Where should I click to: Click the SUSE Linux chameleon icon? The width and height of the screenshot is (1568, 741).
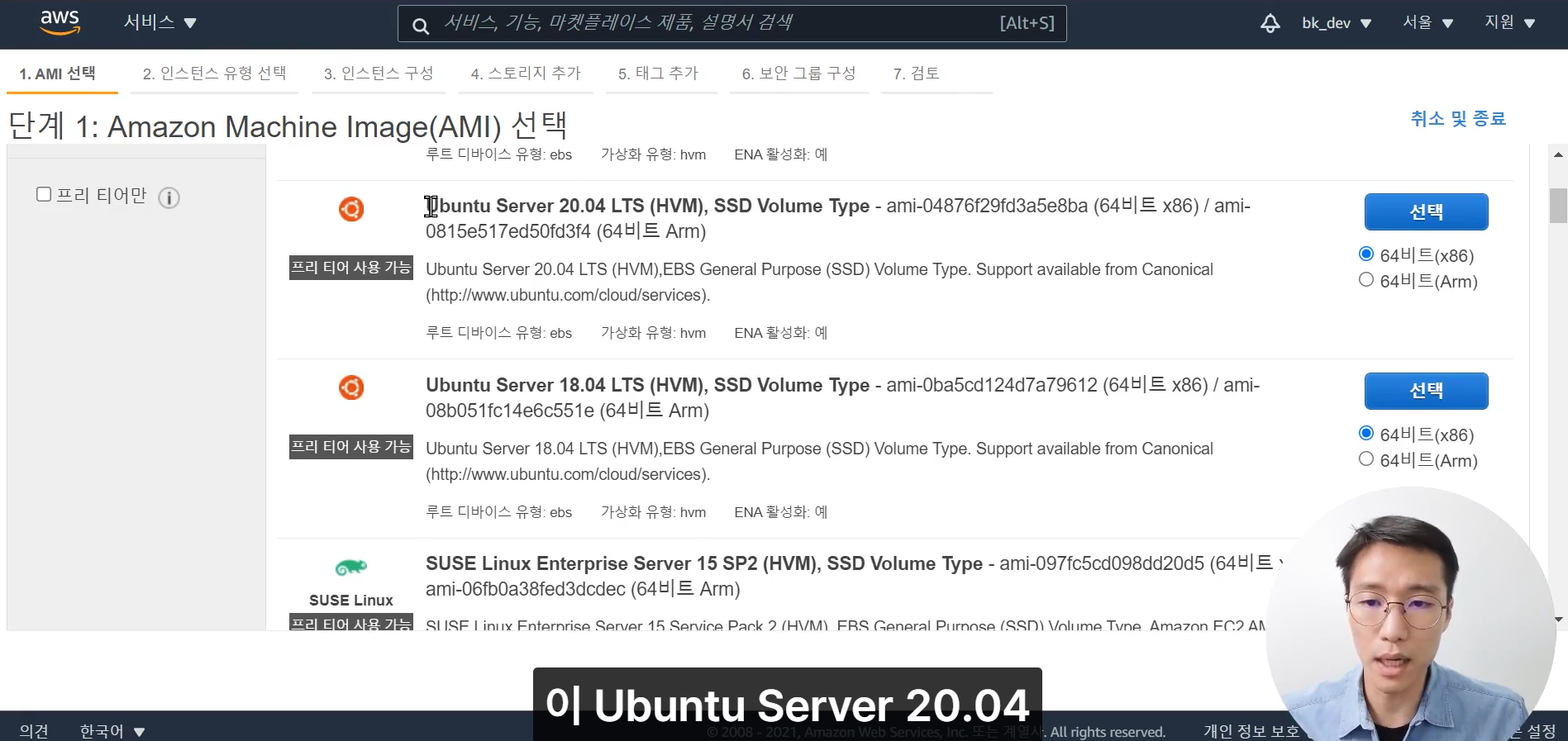pos(351,567)
